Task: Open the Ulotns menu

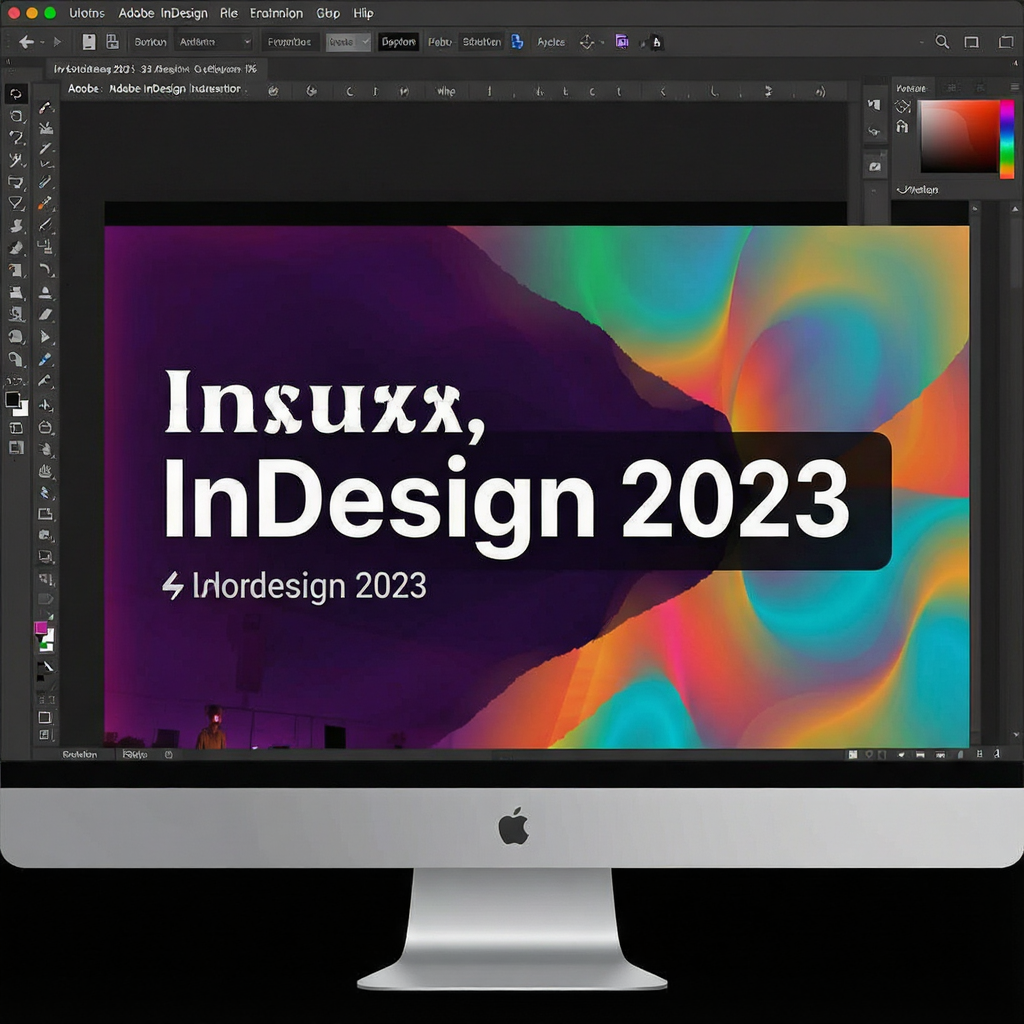Action: [87, 13]
